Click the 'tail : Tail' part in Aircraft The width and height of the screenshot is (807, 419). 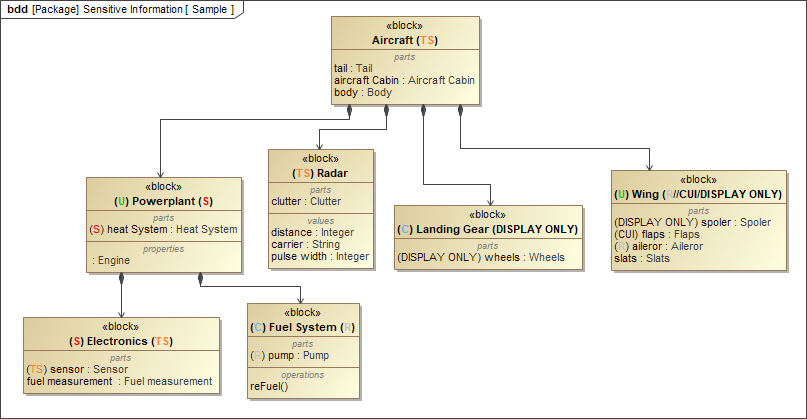pos(353,68)
